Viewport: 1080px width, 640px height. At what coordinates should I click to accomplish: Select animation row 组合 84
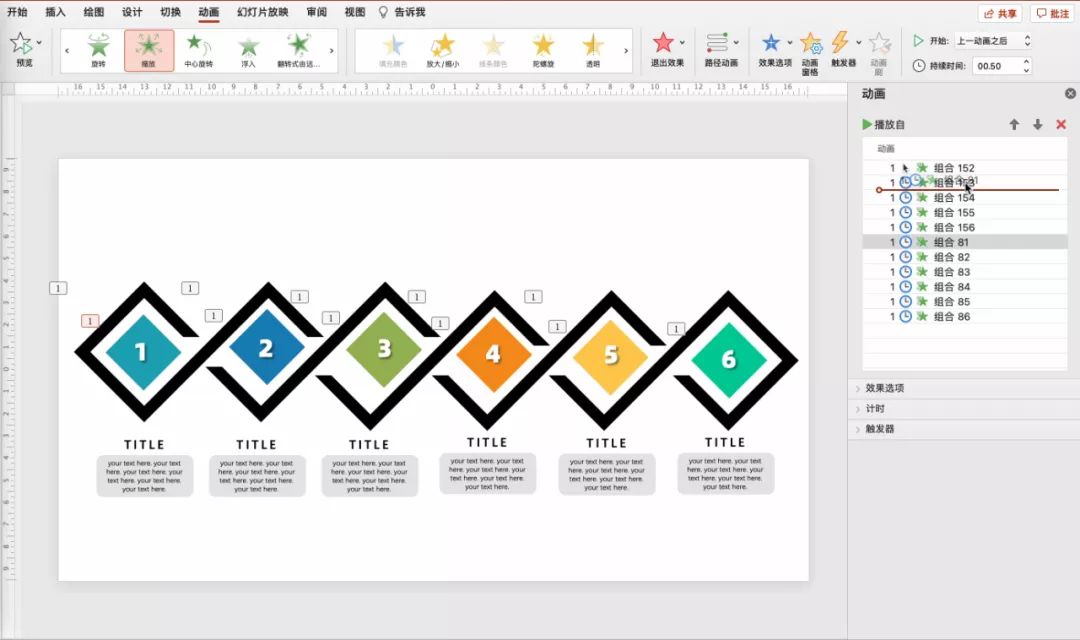pos(965,287)
